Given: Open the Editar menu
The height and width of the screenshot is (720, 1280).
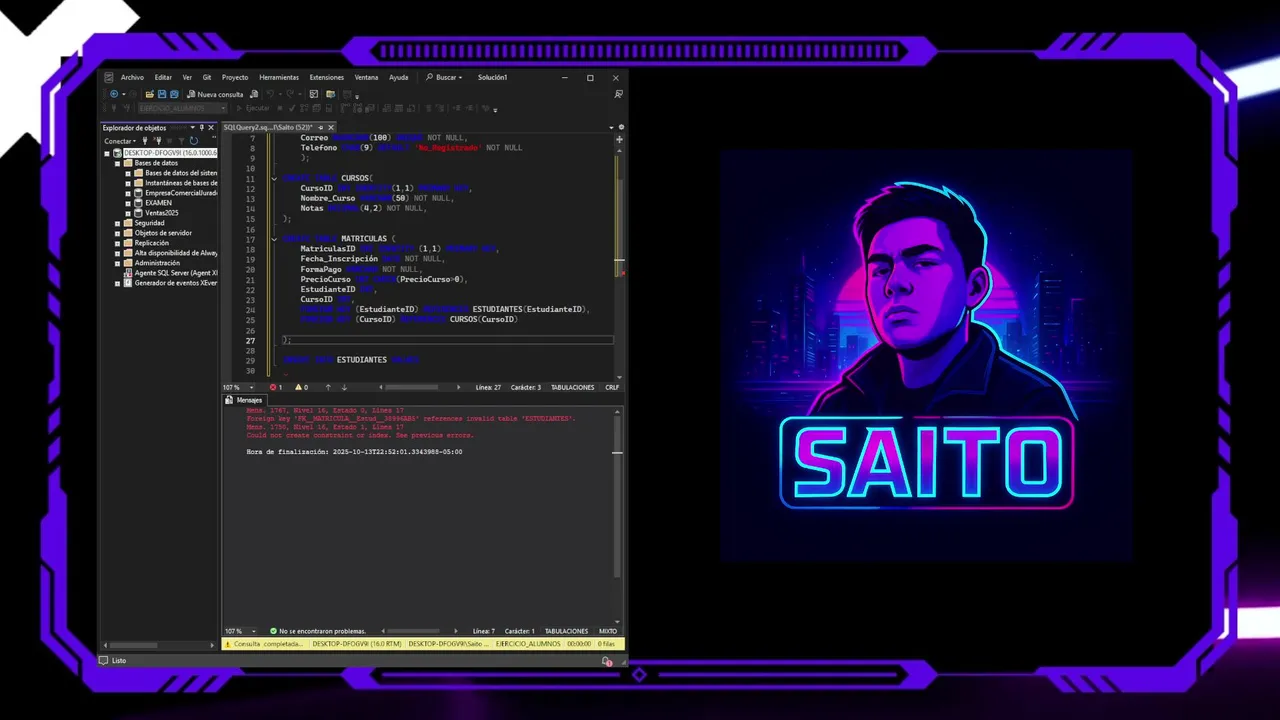Looking at the screenshot, I should pos(163,77).
